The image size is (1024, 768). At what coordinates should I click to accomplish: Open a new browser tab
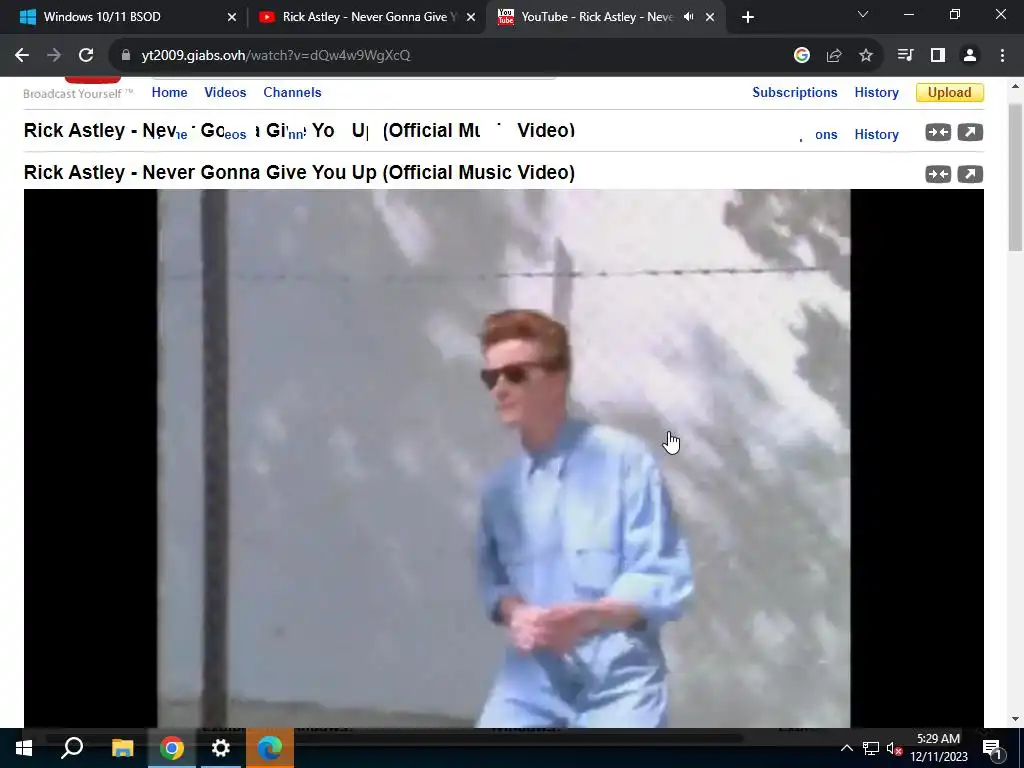[x=748, y=17]
